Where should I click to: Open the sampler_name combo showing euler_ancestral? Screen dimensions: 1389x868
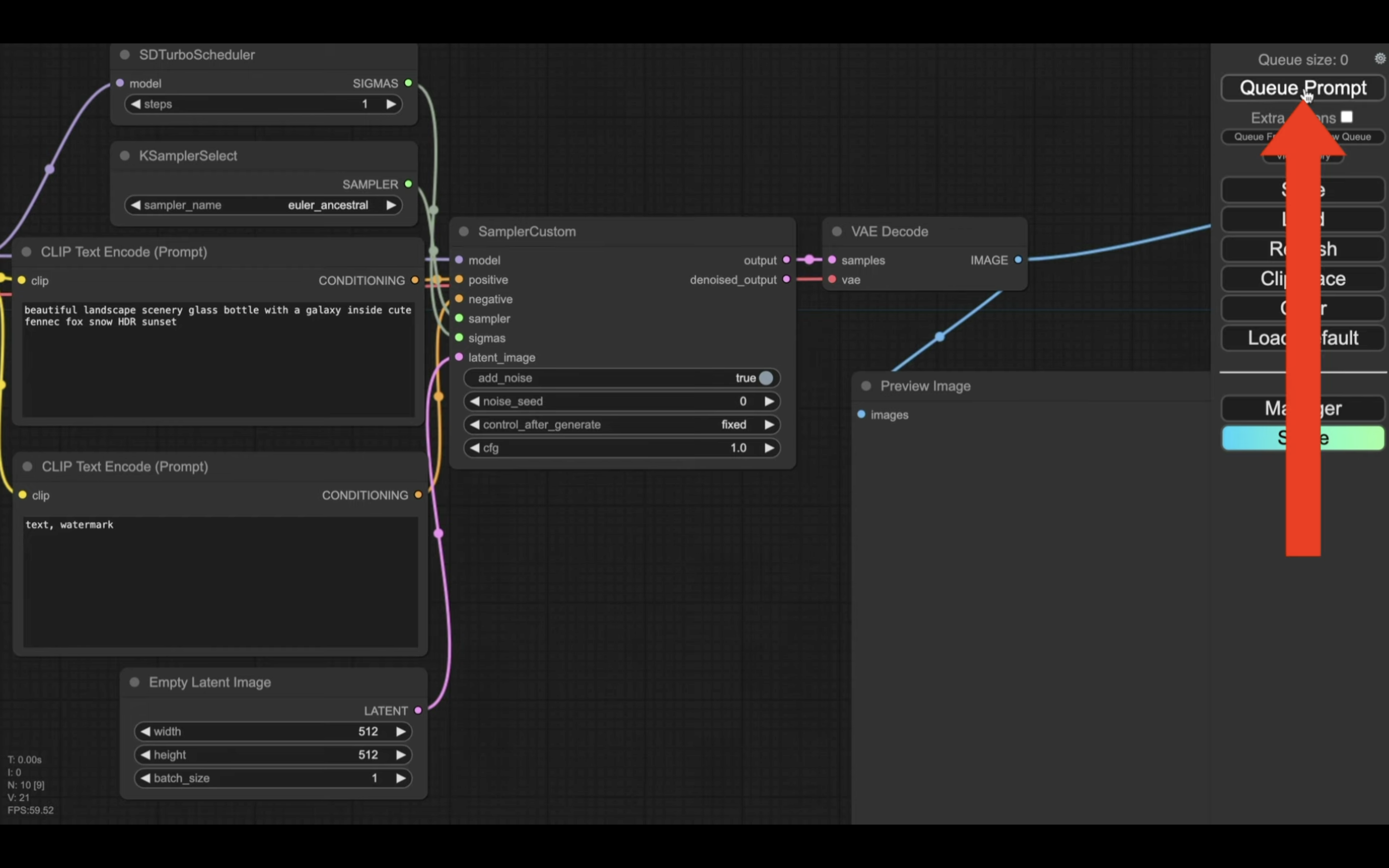click(x=263, y=205)
